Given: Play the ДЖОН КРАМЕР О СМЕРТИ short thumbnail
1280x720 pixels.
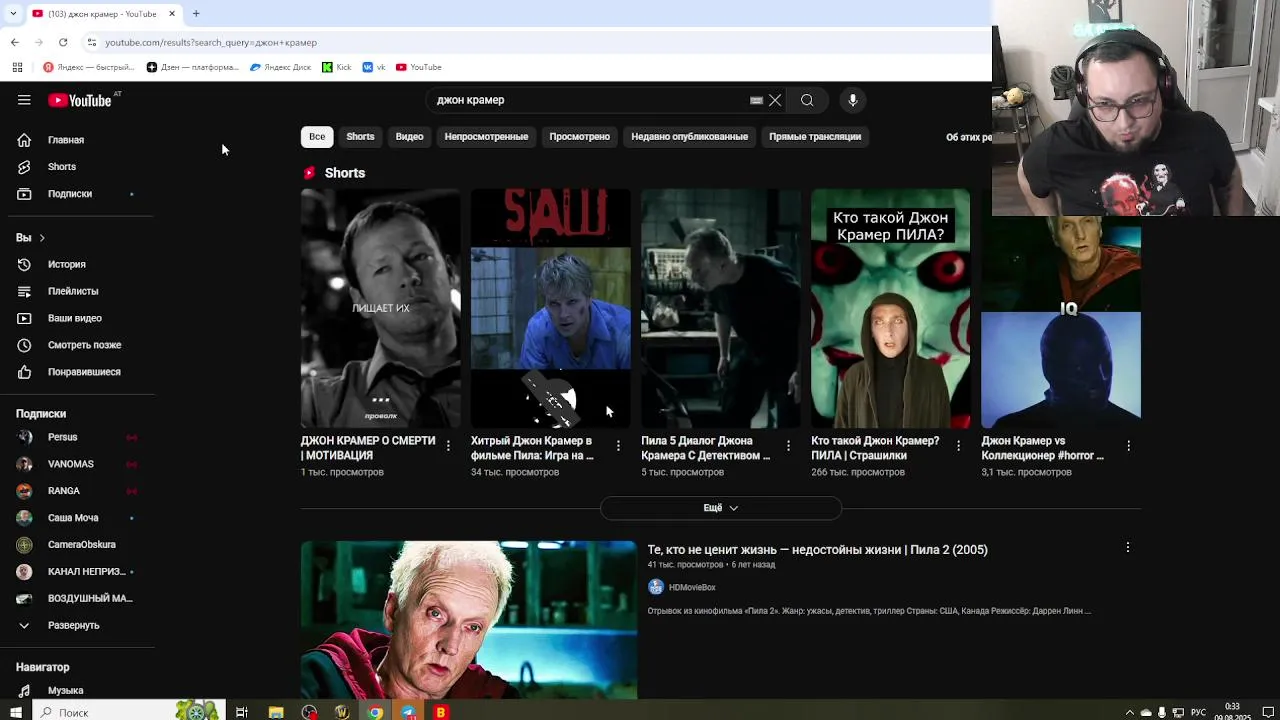Looking at the screenshot, I should pos(381,308).
